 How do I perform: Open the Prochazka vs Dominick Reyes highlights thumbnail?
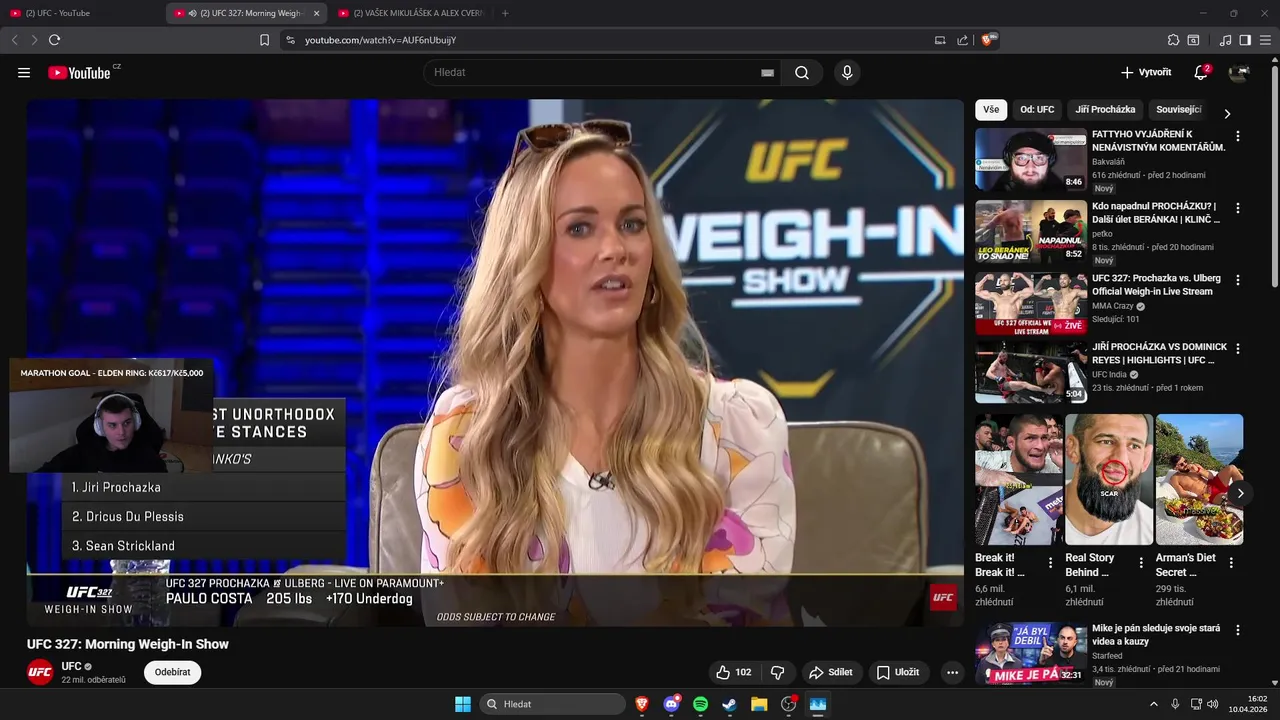[x=1031, y=372]
